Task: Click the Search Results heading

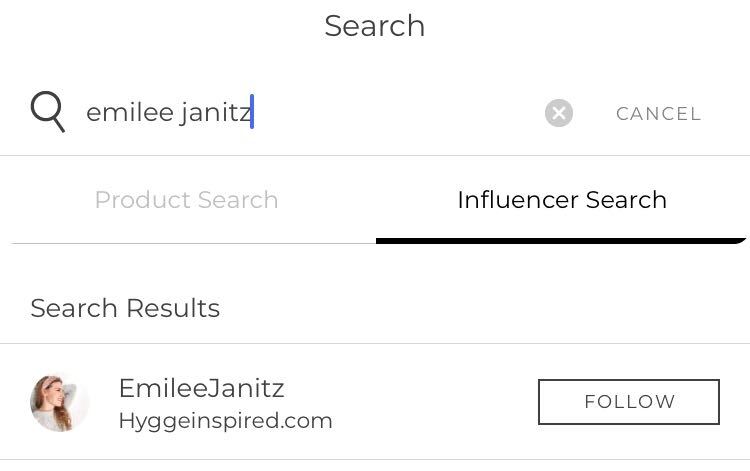Action: (125, 308)
